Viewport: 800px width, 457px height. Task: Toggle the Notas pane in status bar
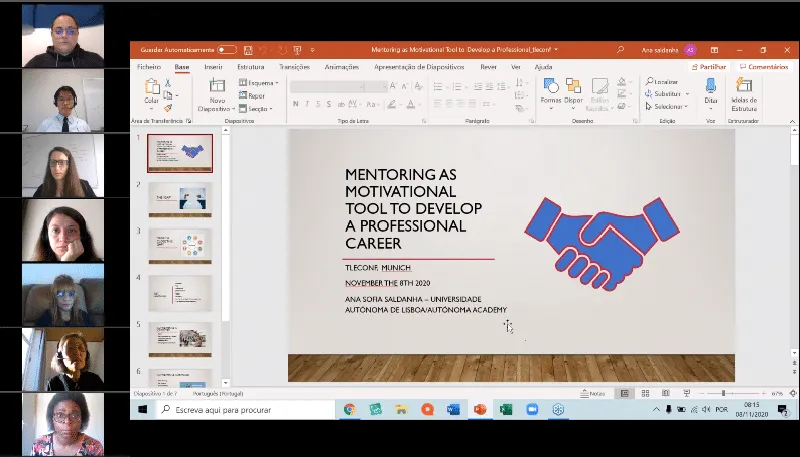pos(593,393)
